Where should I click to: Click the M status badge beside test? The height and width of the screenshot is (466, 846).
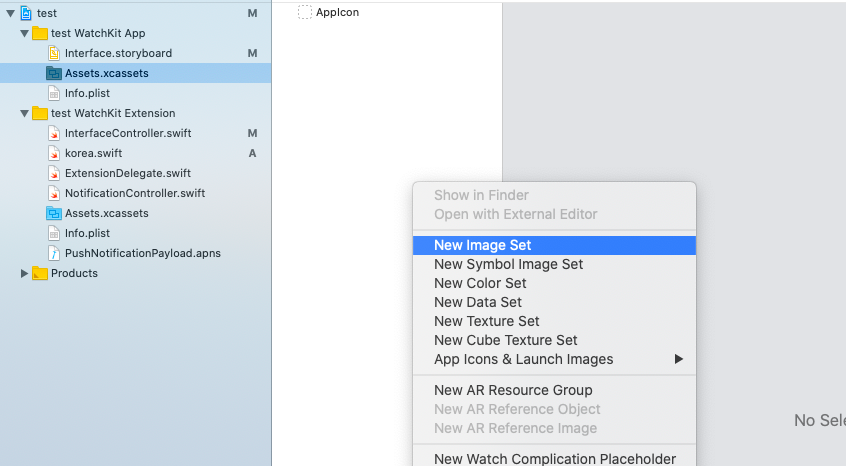(x=252, y=13)
